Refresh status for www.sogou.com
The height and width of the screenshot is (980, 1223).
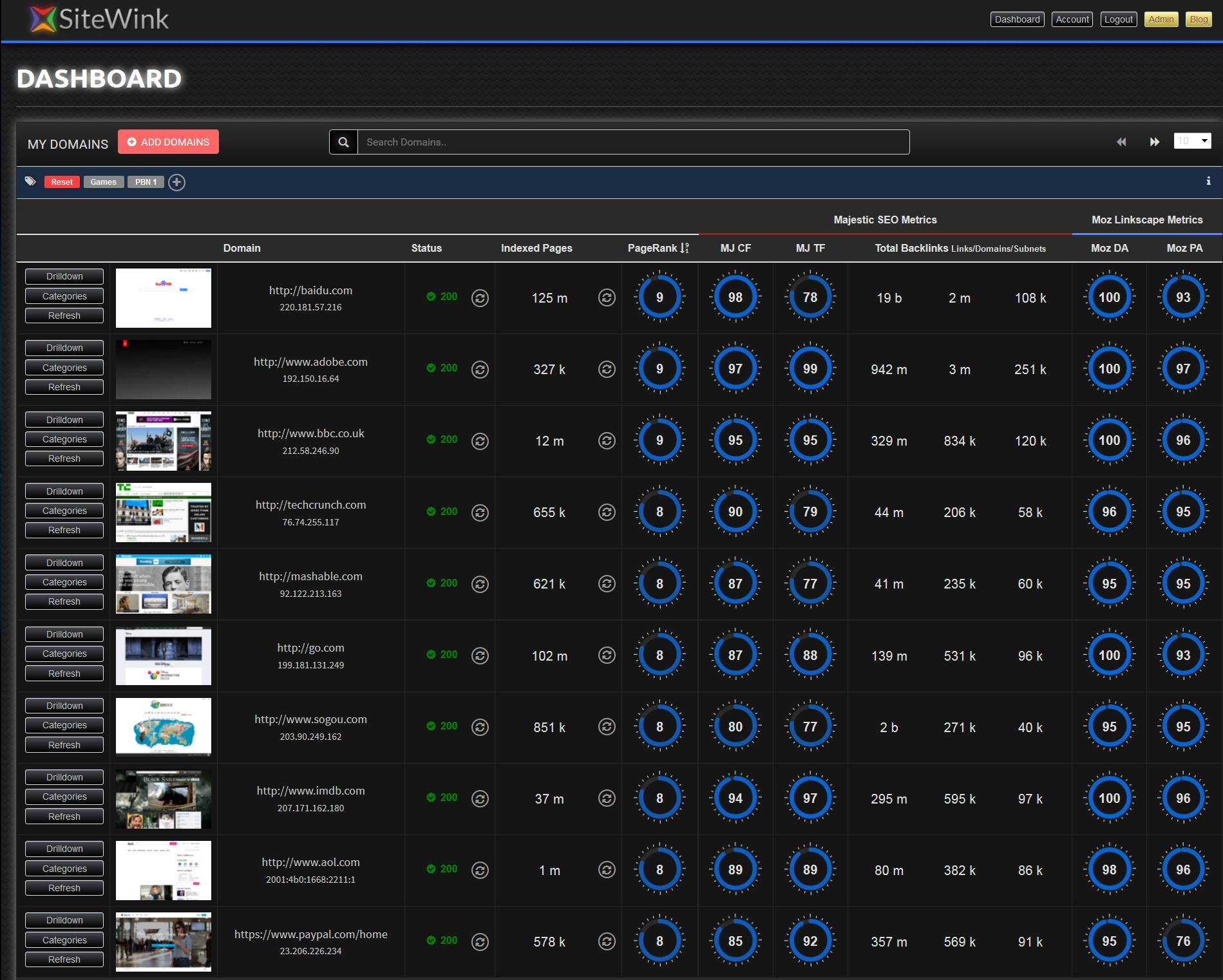click(x=480, y=727)
